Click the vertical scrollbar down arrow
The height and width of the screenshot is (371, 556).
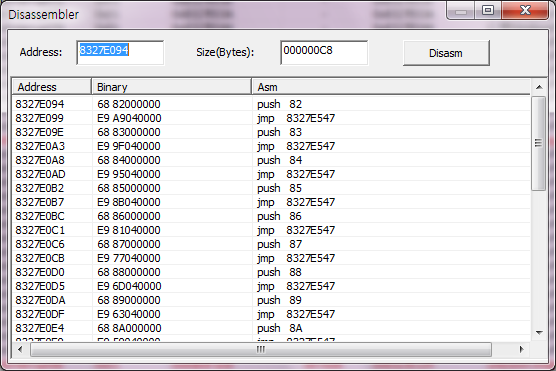[539, 333]
